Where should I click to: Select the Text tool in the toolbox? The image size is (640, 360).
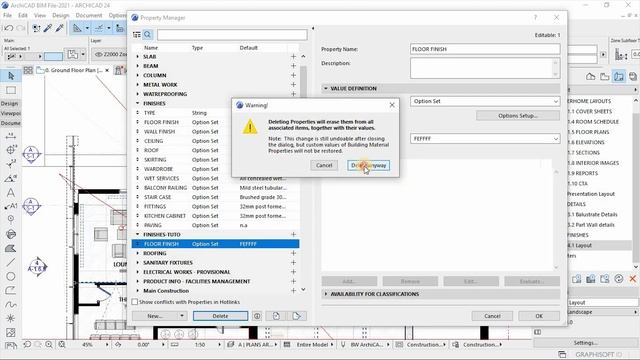[x=11, y=192]
